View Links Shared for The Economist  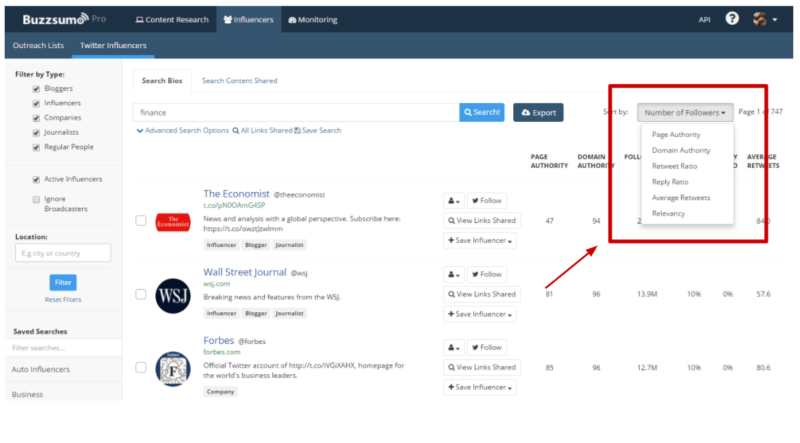[x=482, y=220]
